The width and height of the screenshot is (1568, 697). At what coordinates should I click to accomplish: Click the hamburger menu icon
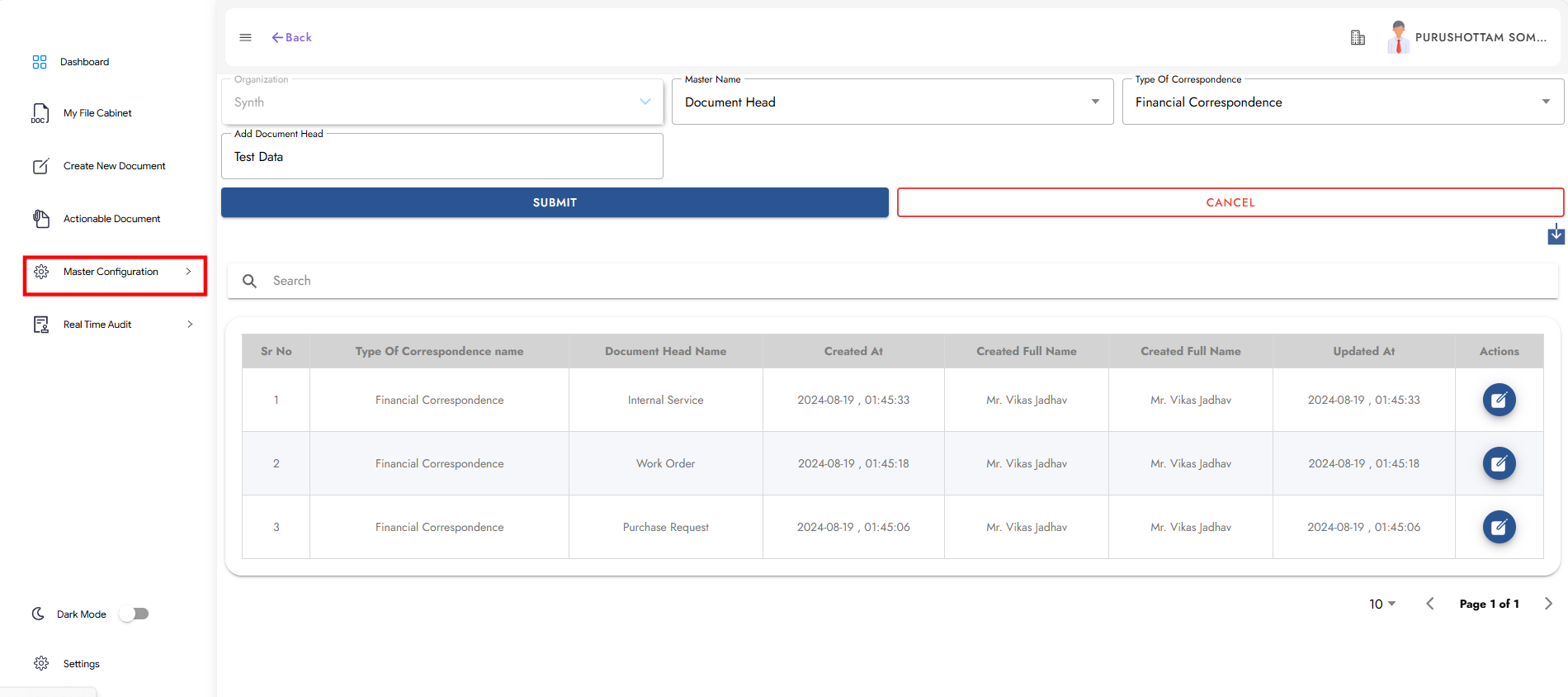(x=245, y=37)
